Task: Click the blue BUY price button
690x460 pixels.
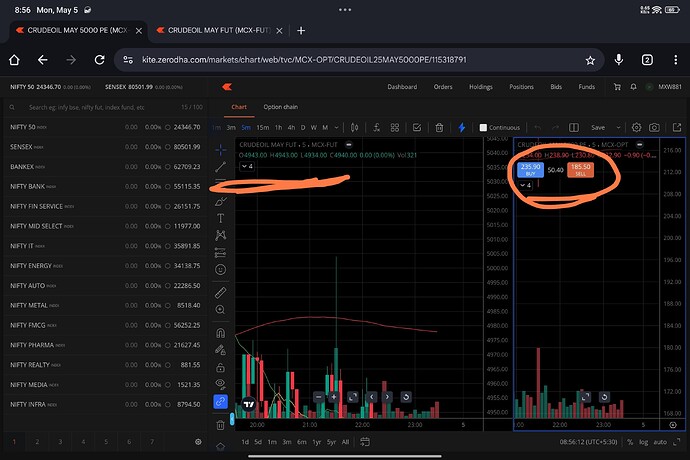Action: point(530,170)
